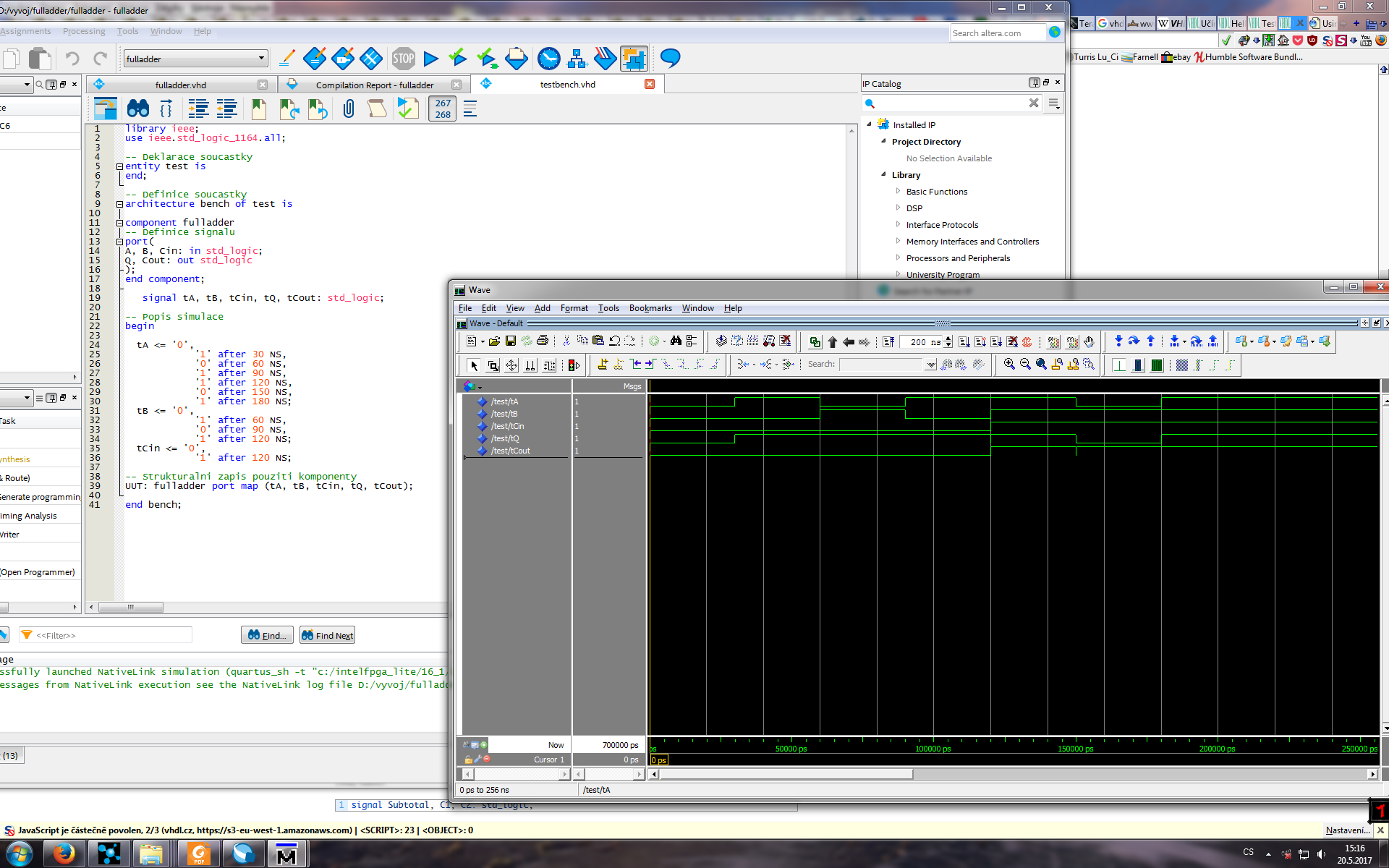Viewport: 1389px width, 868px height.
Task: Open Bookmarks menu in Wave window
Action: (650, 308)
